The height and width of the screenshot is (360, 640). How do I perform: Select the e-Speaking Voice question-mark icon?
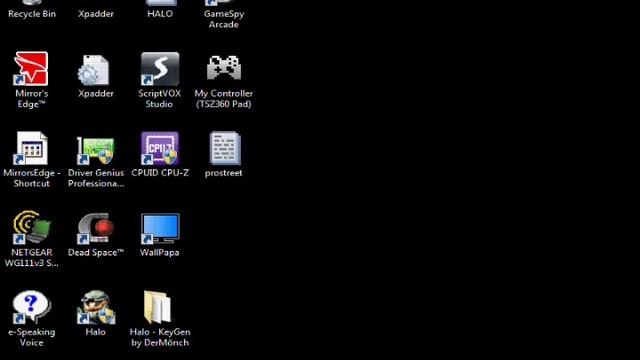pos(31,307)
